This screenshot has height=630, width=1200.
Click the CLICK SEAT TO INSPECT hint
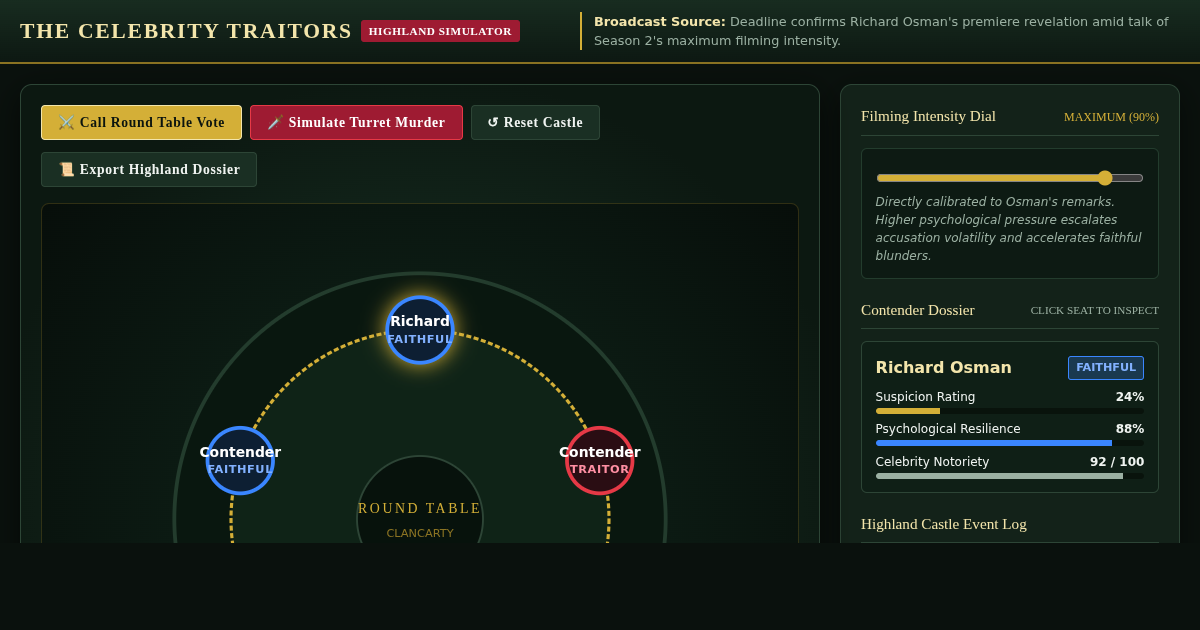click(1095, 310)
